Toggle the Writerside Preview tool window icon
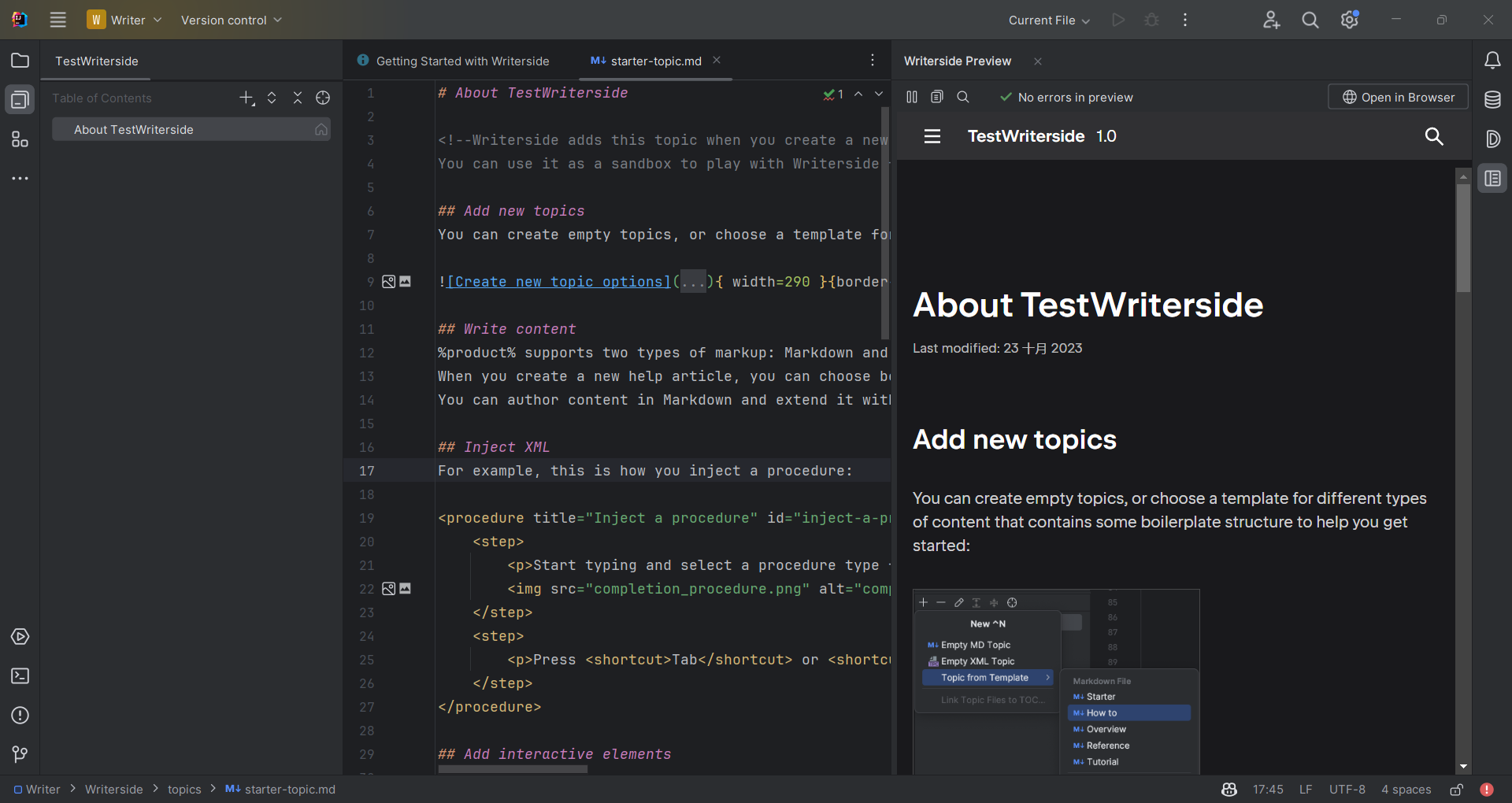The height and width of the screenshot is (803, 1512). pyautogui.click(x=1492, y=179)
